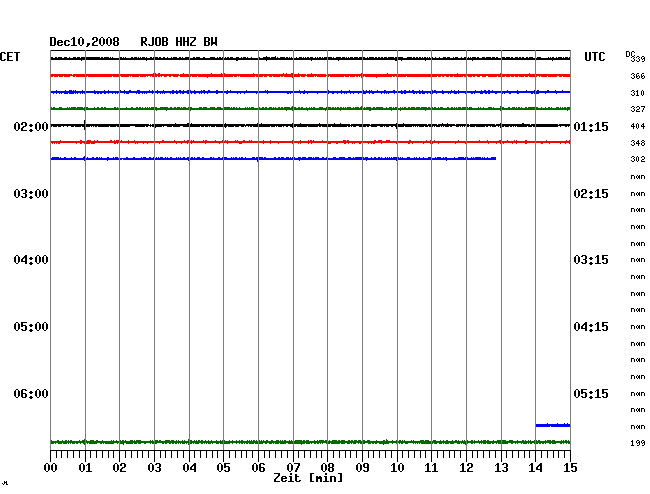The height and width of the screenshot is (494, 650).
Task: Click the channel code "HHZ" in the title
Action: pyautogui.click(x=186, y=42)
